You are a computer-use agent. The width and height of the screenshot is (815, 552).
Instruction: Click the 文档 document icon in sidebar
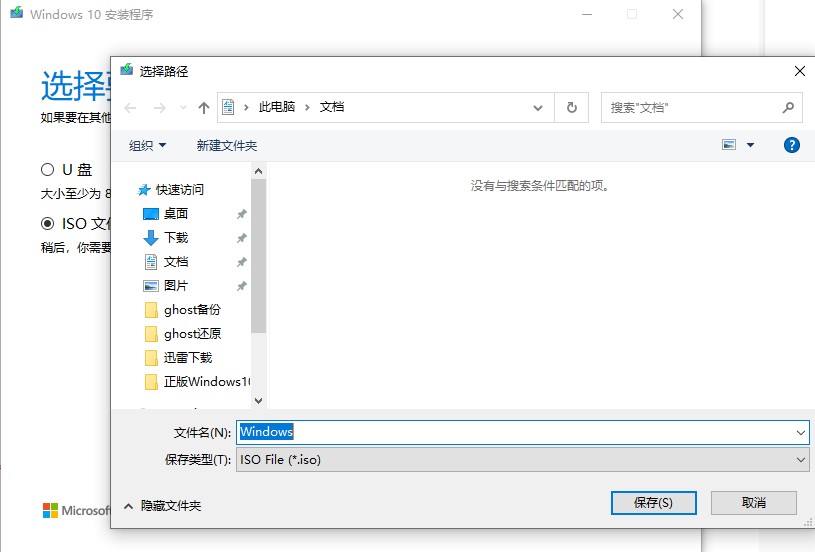point(151,261)
